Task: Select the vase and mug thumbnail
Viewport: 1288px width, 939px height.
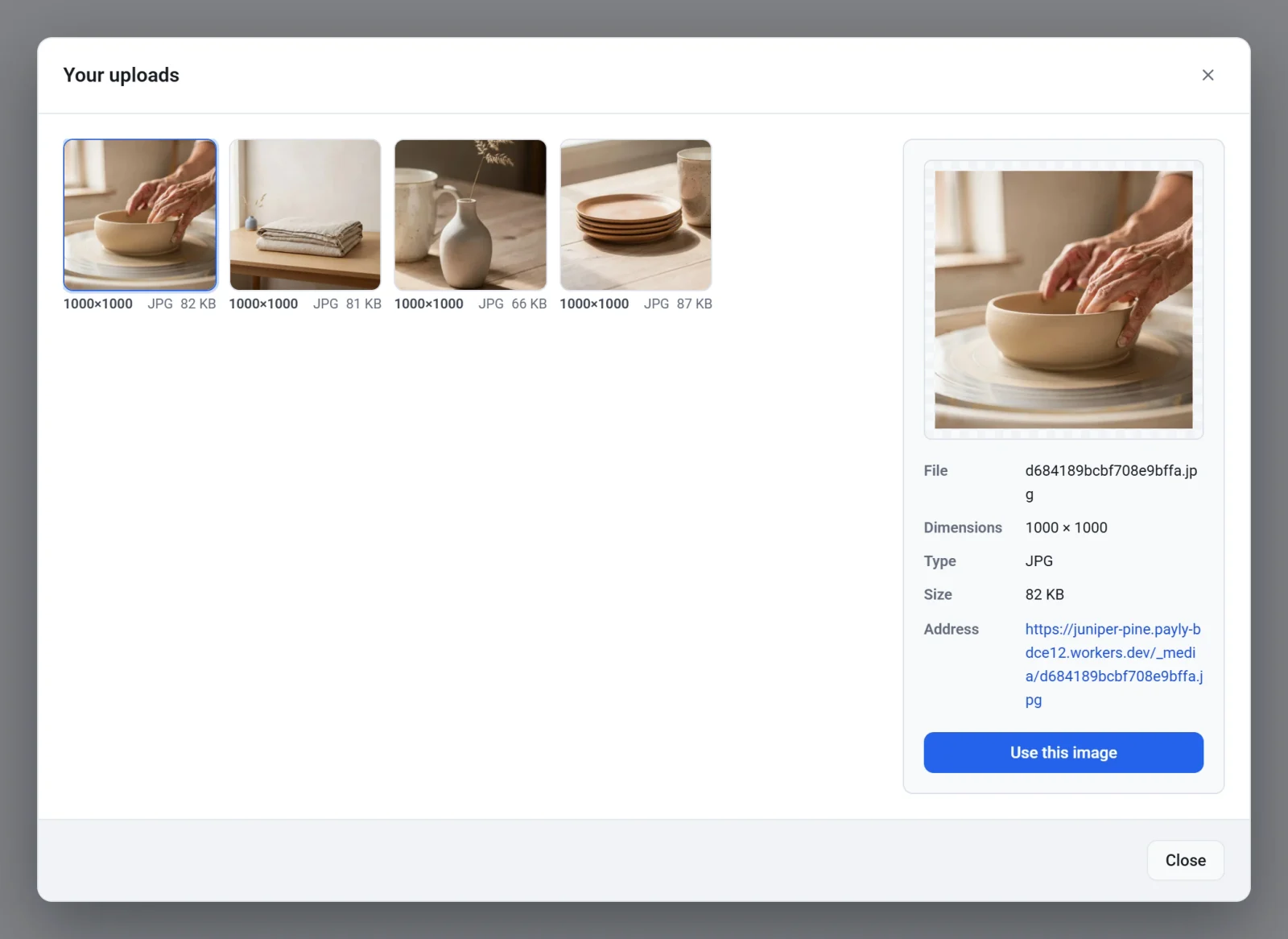Action: pyautogui.click(x=470, y=215)
